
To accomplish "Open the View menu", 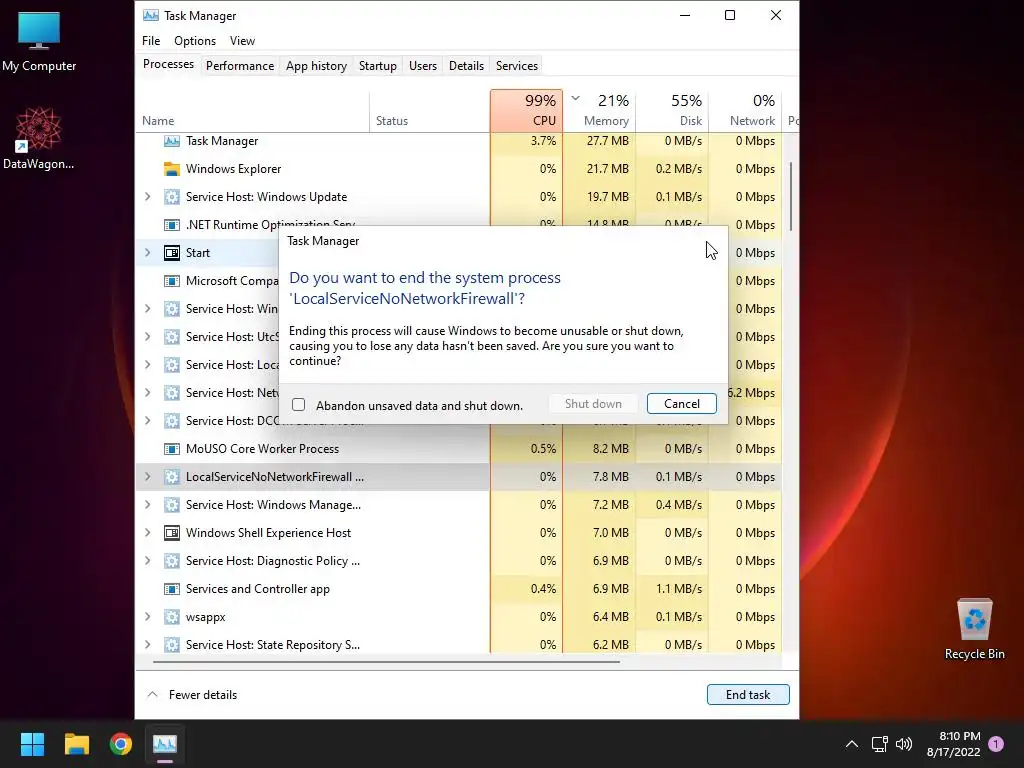I will click(242, 40).
